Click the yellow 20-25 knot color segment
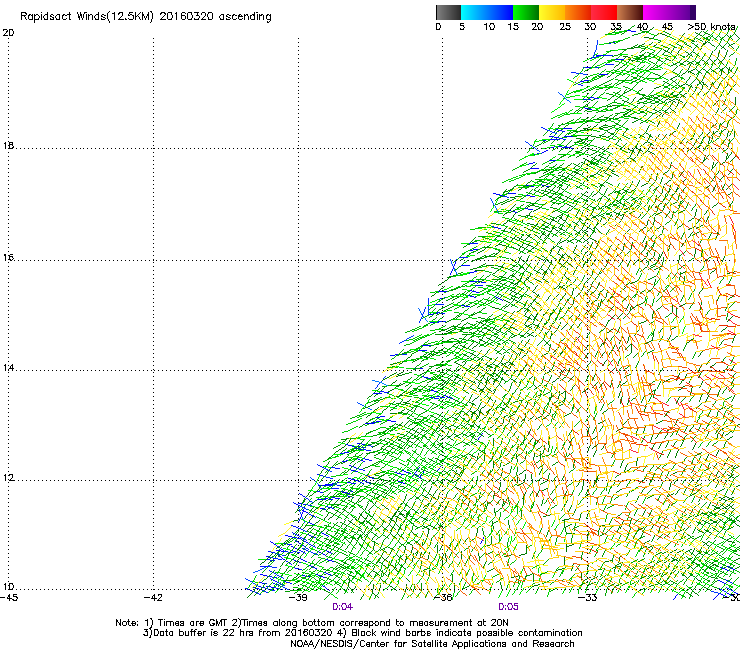 point(552,12)
